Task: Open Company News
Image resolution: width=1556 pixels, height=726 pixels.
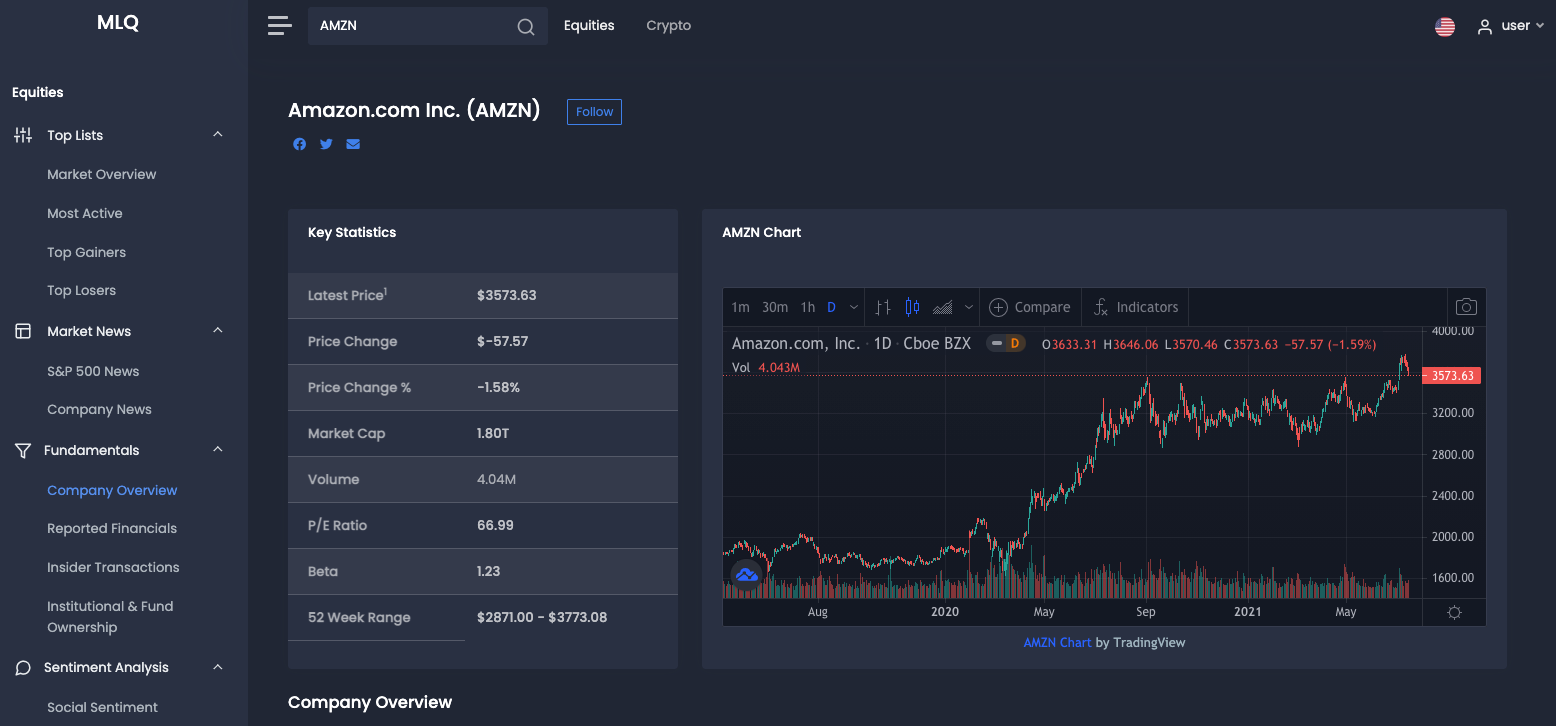Action: click(x=100, y=410)
